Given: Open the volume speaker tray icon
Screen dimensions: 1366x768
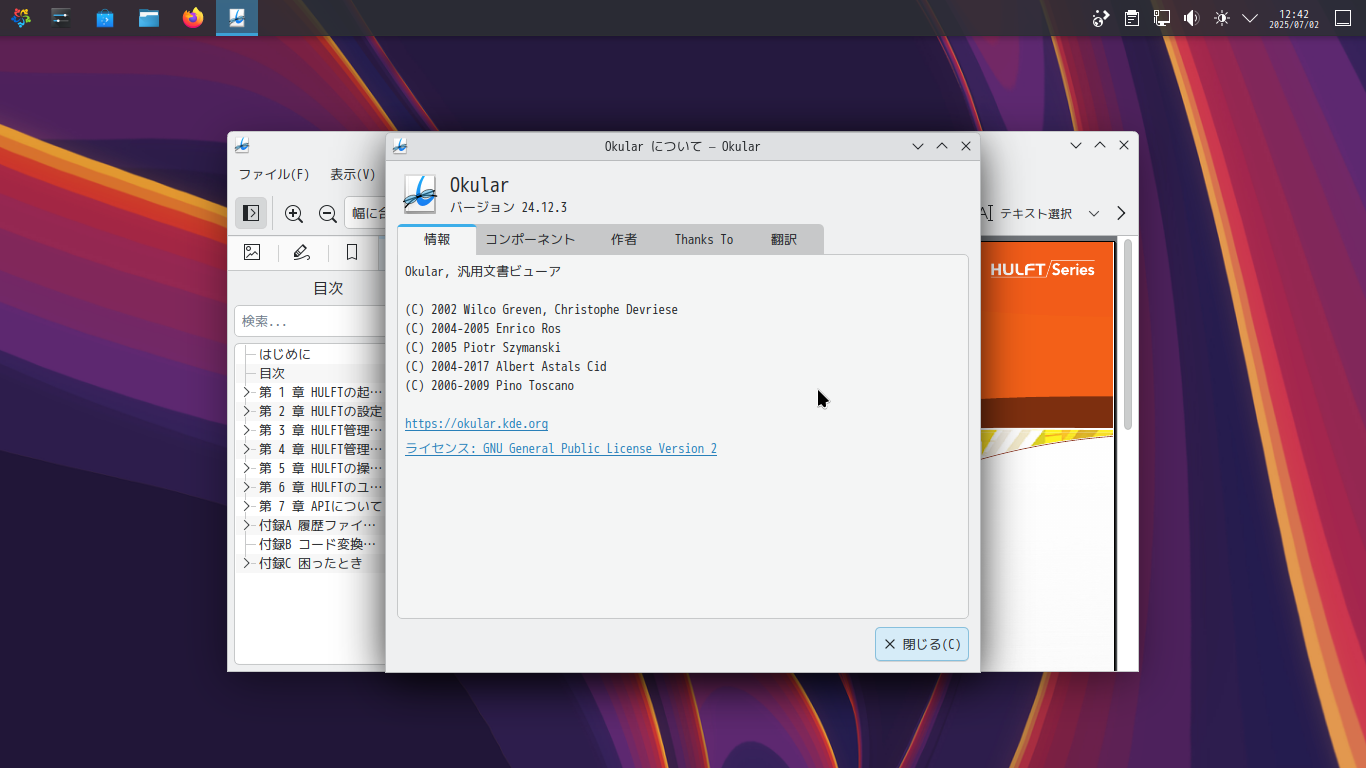Looking at the screenshot, I should 1191,18.
